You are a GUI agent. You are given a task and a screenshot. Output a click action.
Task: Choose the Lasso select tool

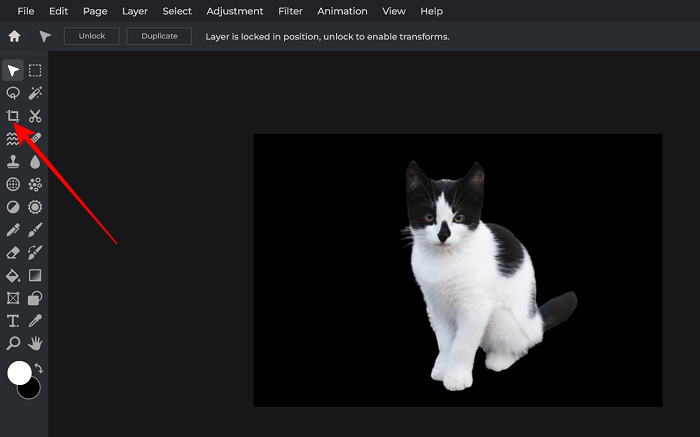tap(13, 93)
